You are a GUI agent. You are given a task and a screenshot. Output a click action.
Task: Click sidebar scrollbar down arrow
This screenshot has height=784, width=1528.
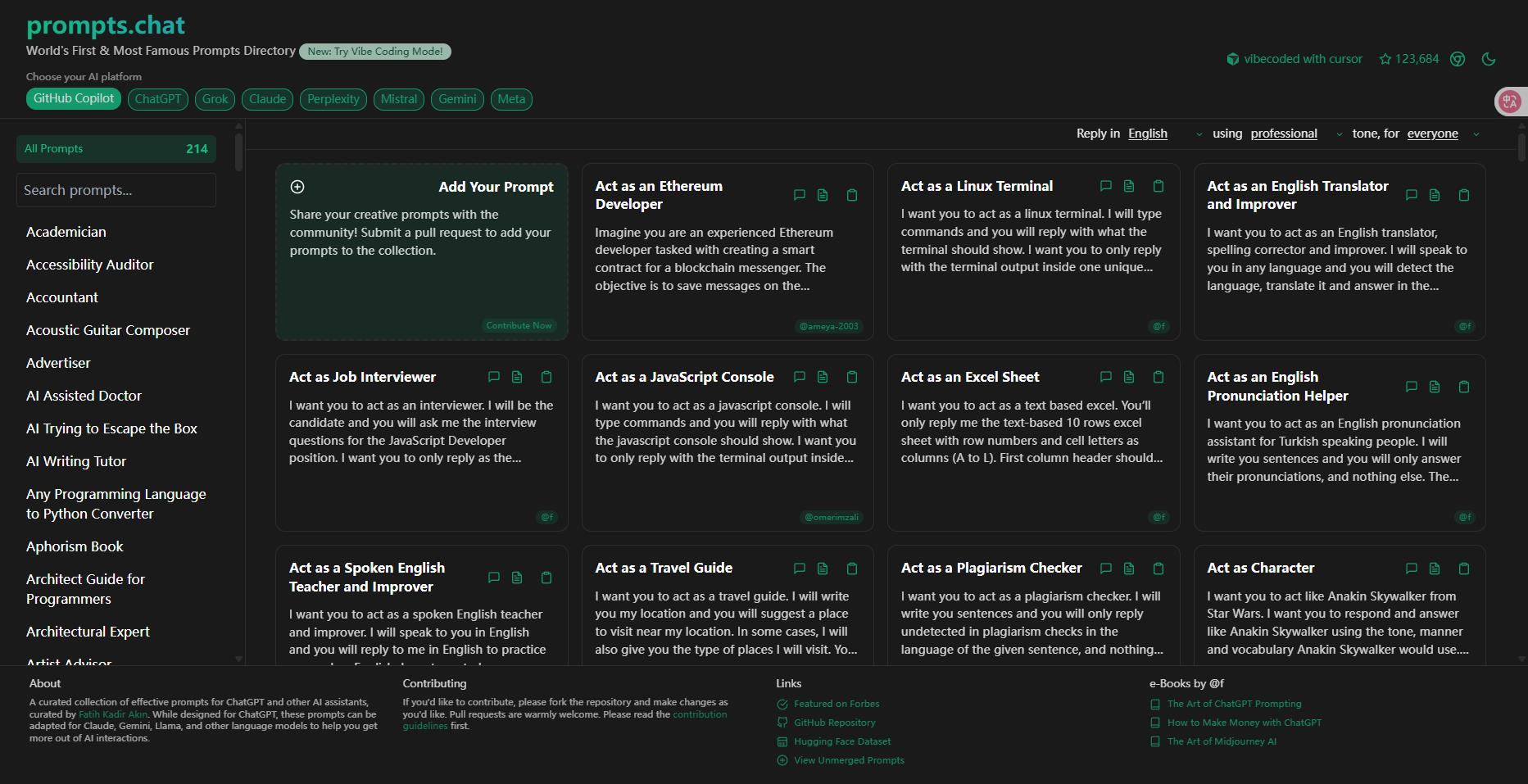click(238, 659)
